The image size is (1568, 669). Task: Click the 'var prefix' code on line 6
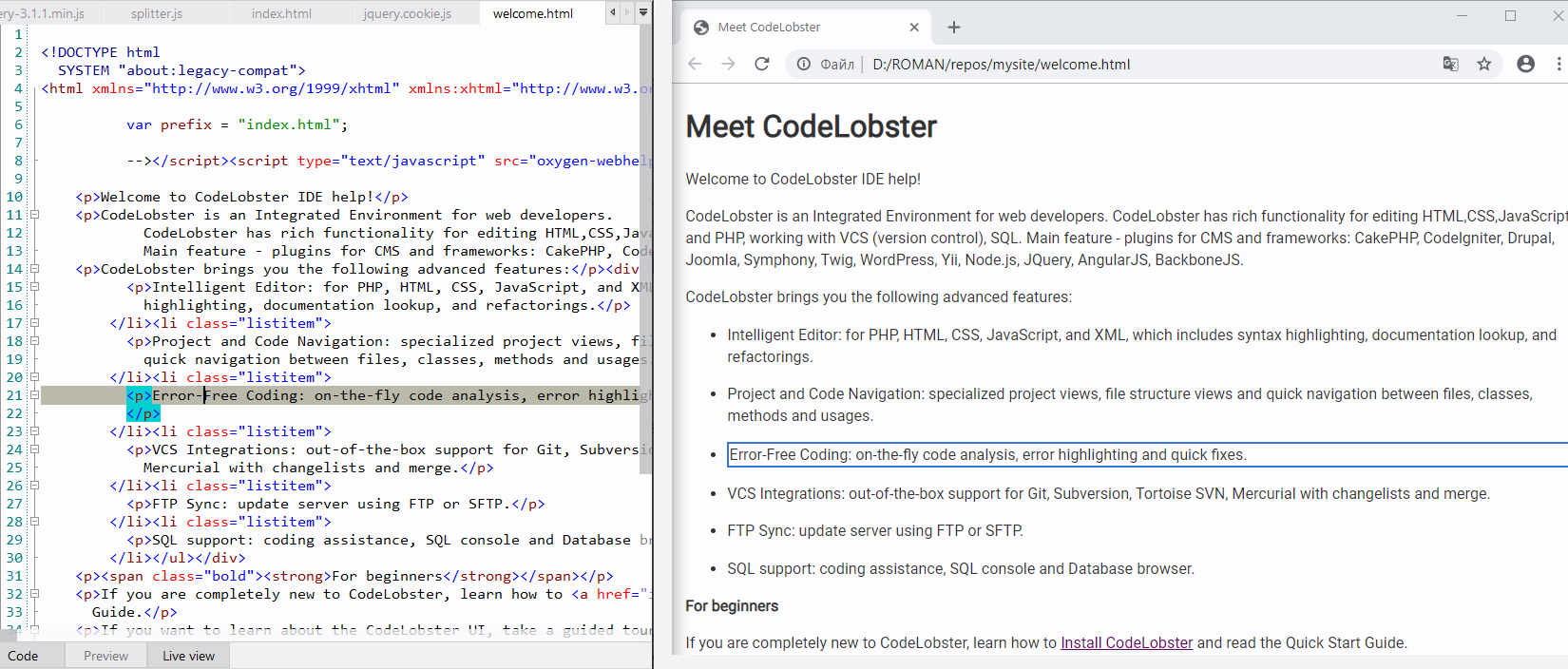[238, 124]
